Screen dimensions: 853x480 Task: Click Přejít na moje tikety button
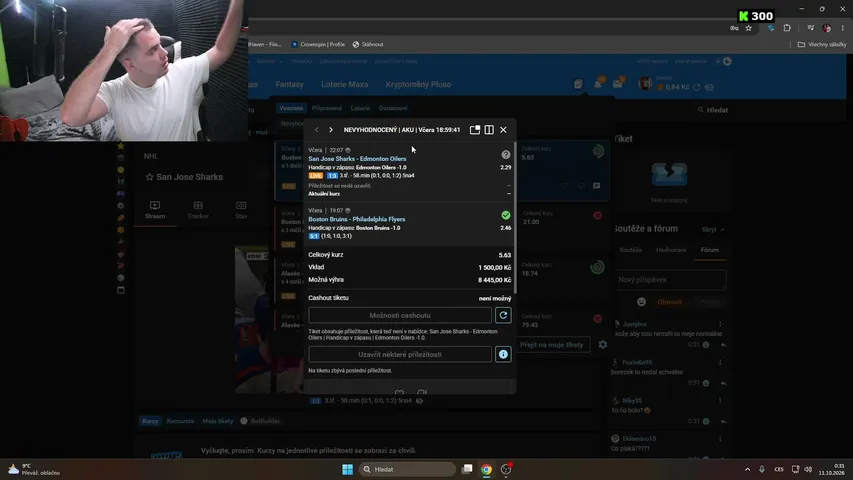click(x=551, y=344)
